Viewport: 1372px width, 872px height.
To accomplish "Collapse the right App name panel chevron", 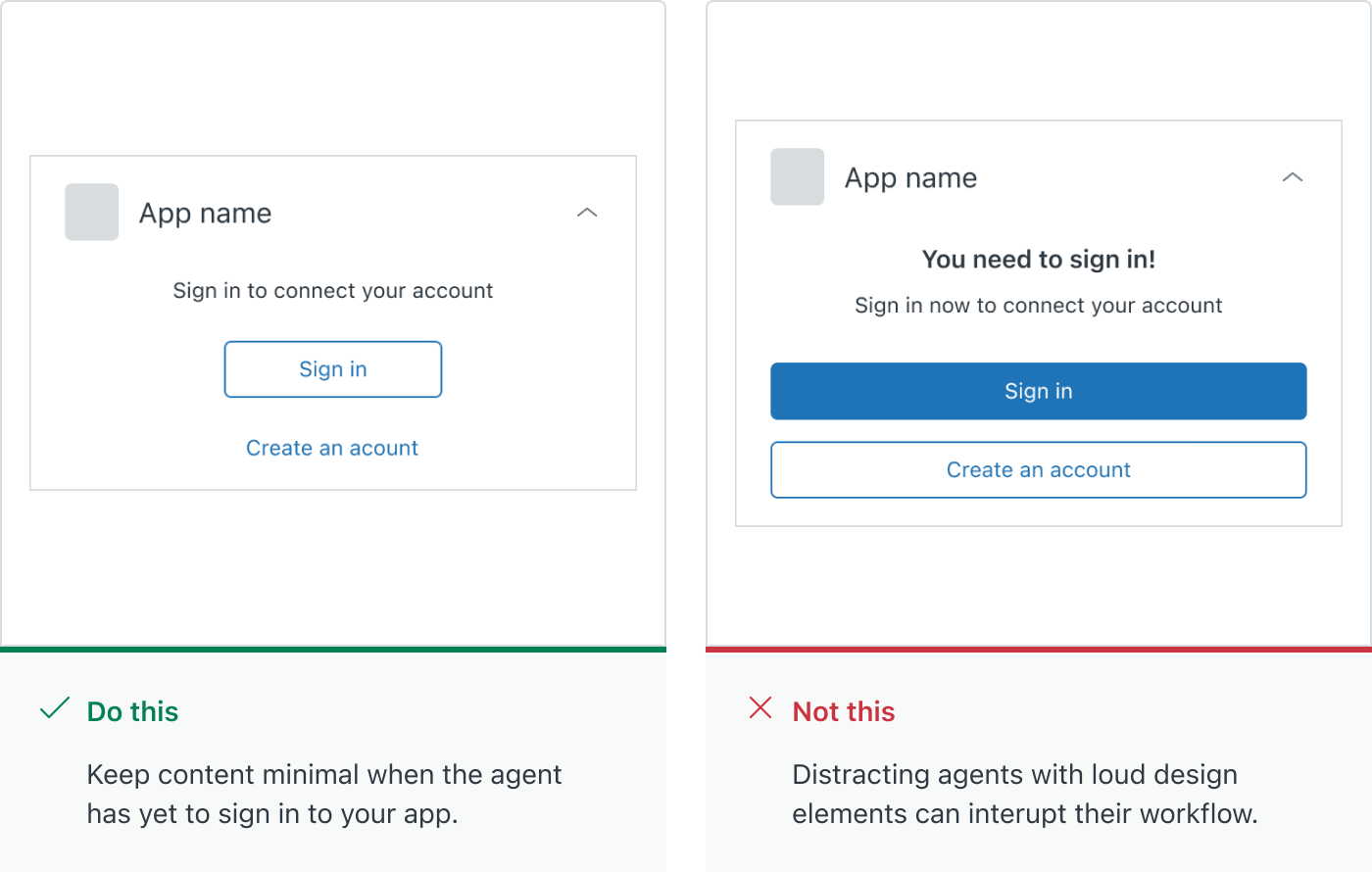I will coord(1293,177).
